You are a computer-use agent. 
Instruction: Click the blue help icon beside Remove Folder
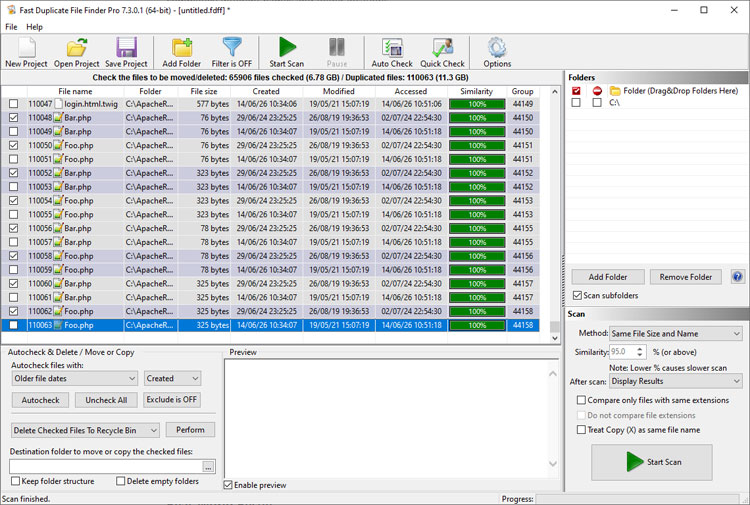pyautogui.click(x=737, y=276)
